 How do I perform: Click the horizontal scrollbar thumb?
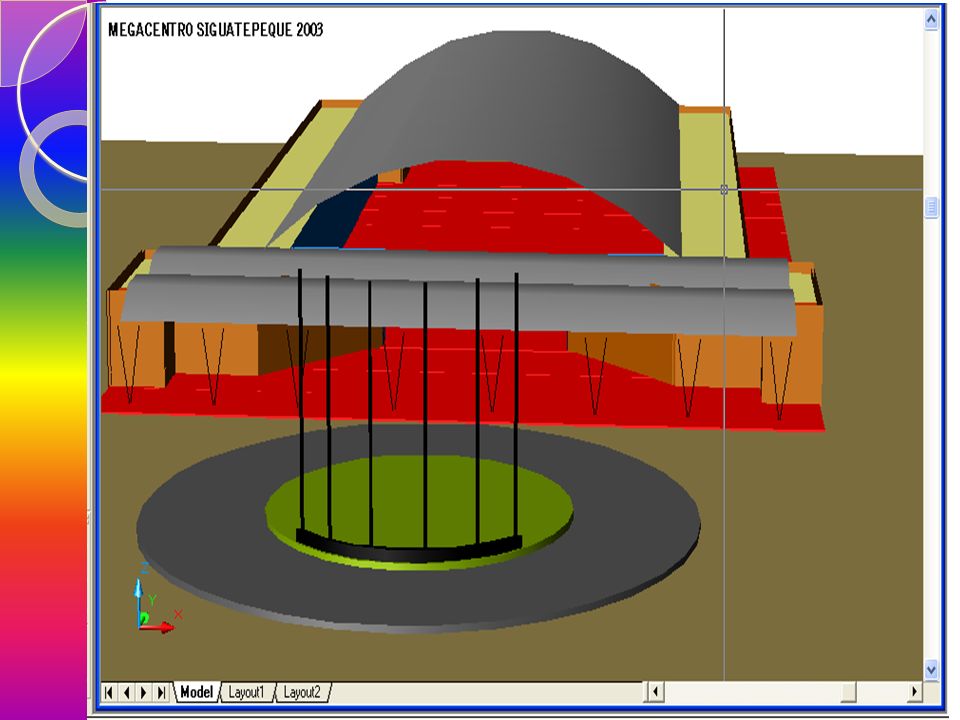coord(849,692)
